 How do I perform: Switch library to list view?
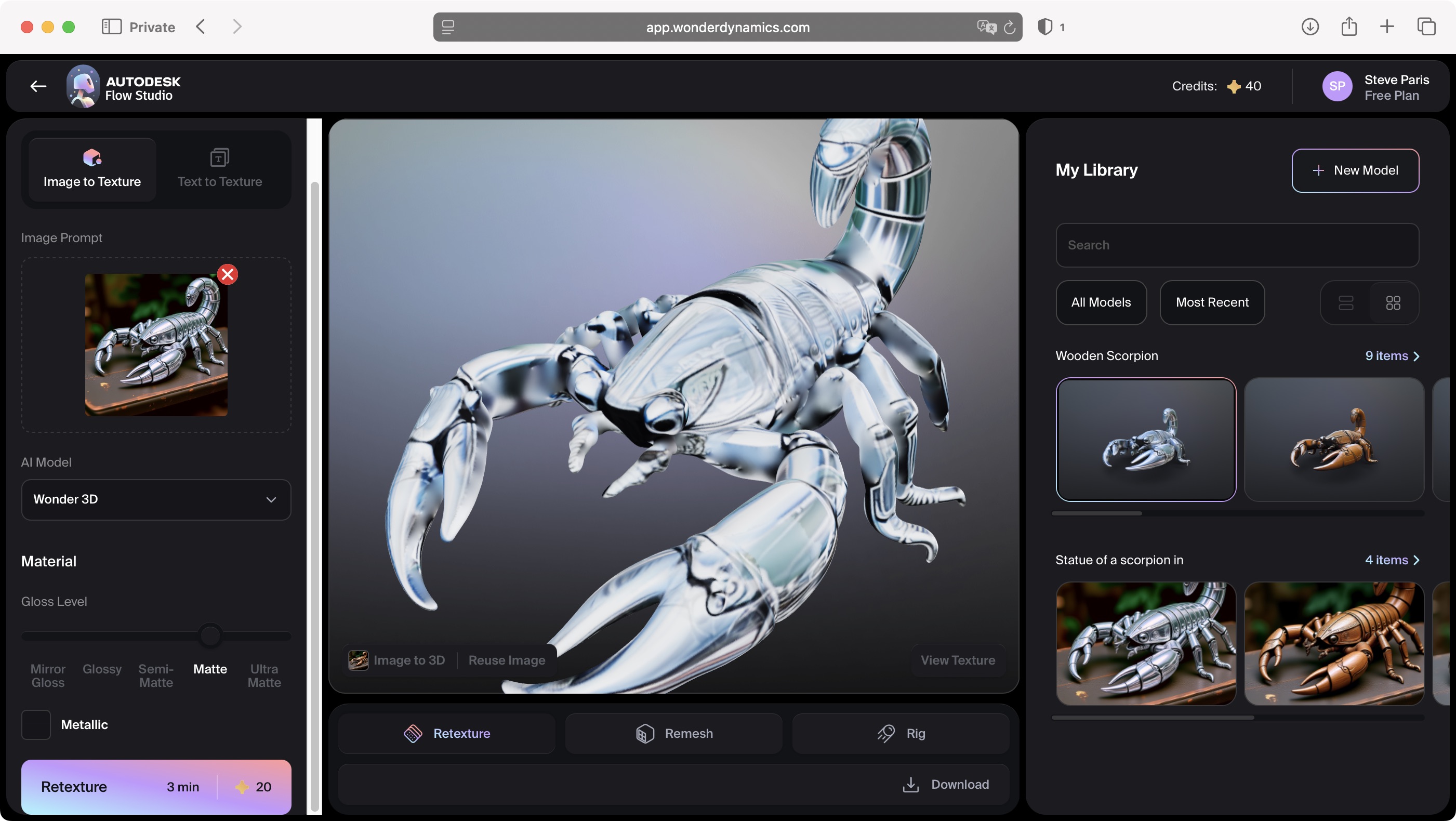(1347, 303)
